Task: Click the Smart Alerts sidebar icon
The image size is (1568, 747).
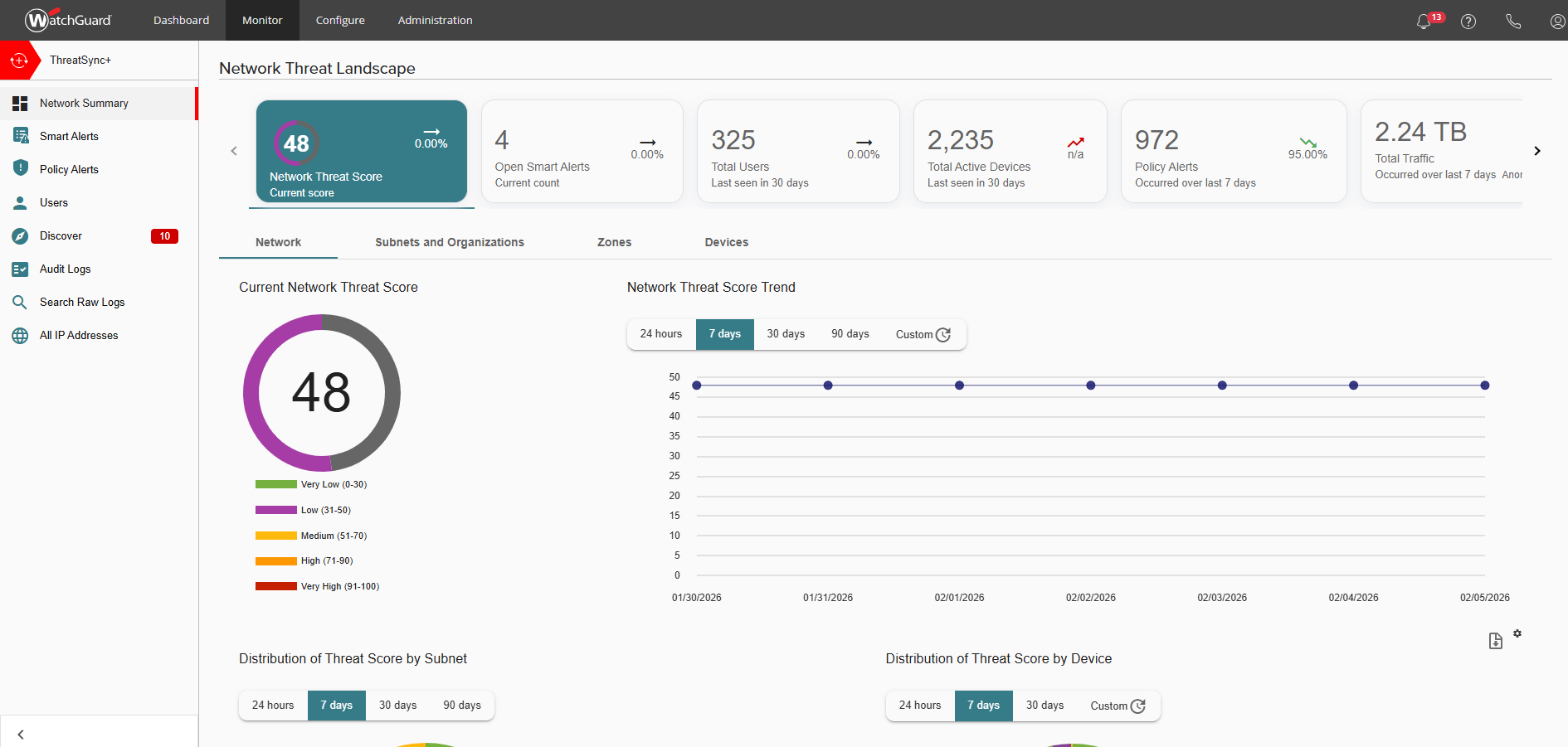Action: click(x=20, y=136)
